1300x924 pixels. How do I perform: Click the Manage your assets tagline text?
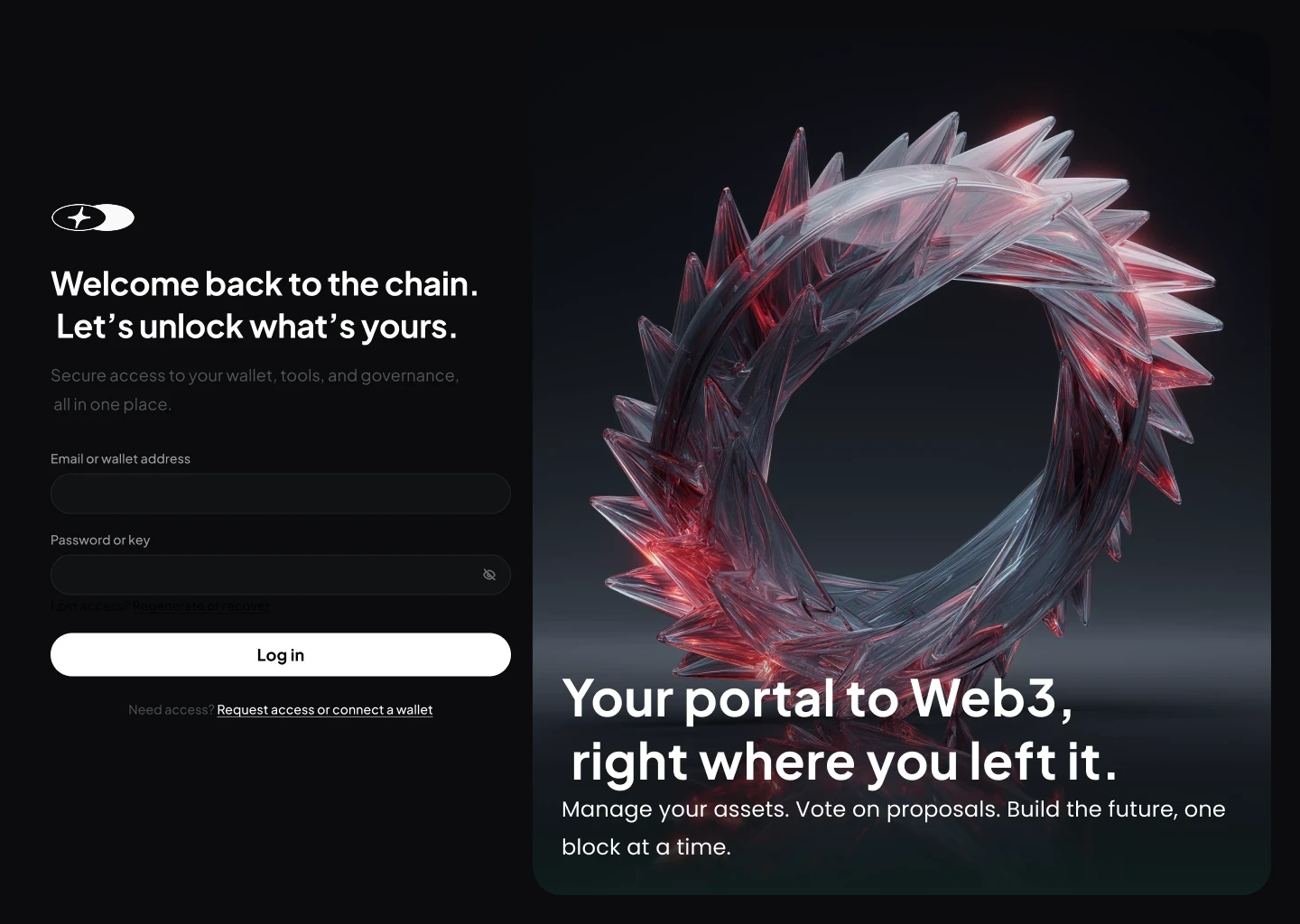(x=894, y=827)
